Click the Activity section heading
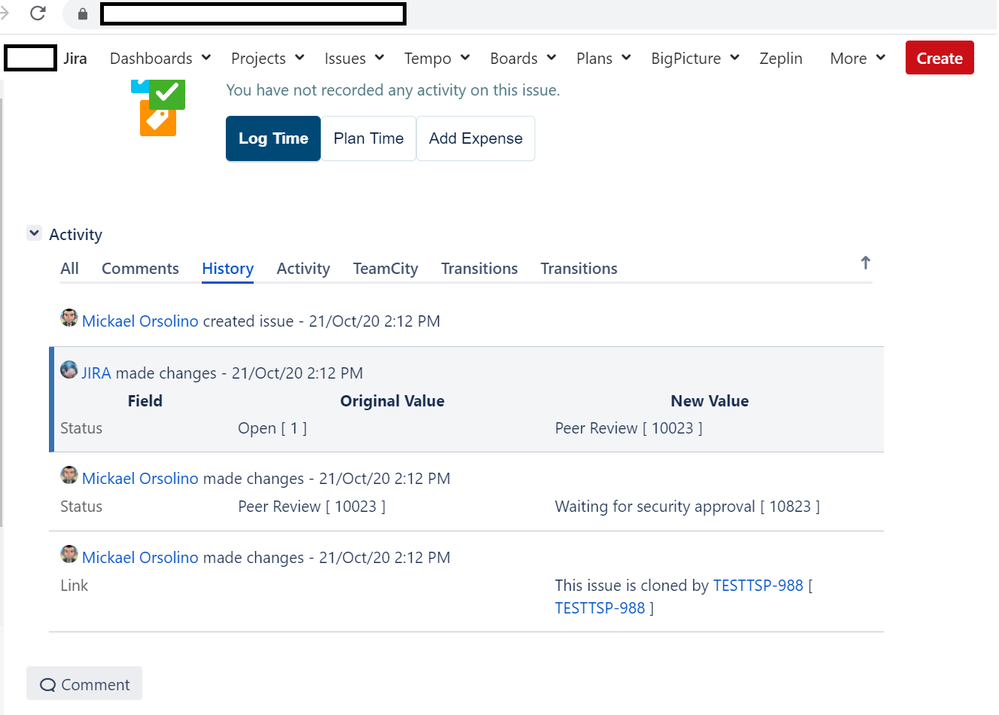 pos(76,235)
